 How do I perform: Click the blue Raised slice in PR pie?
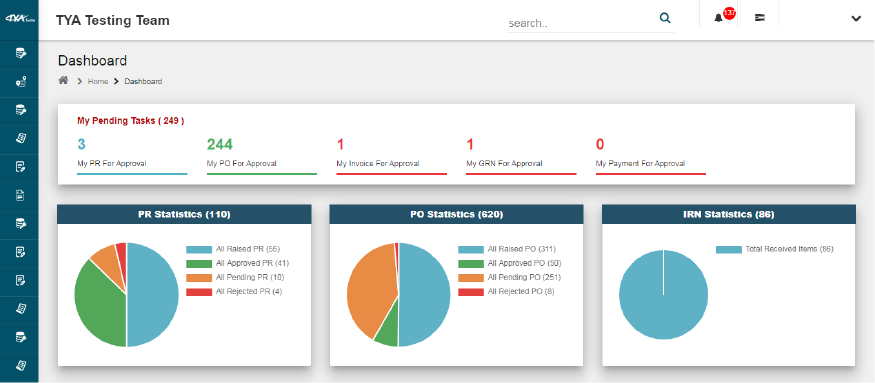(x=153, y=295)
